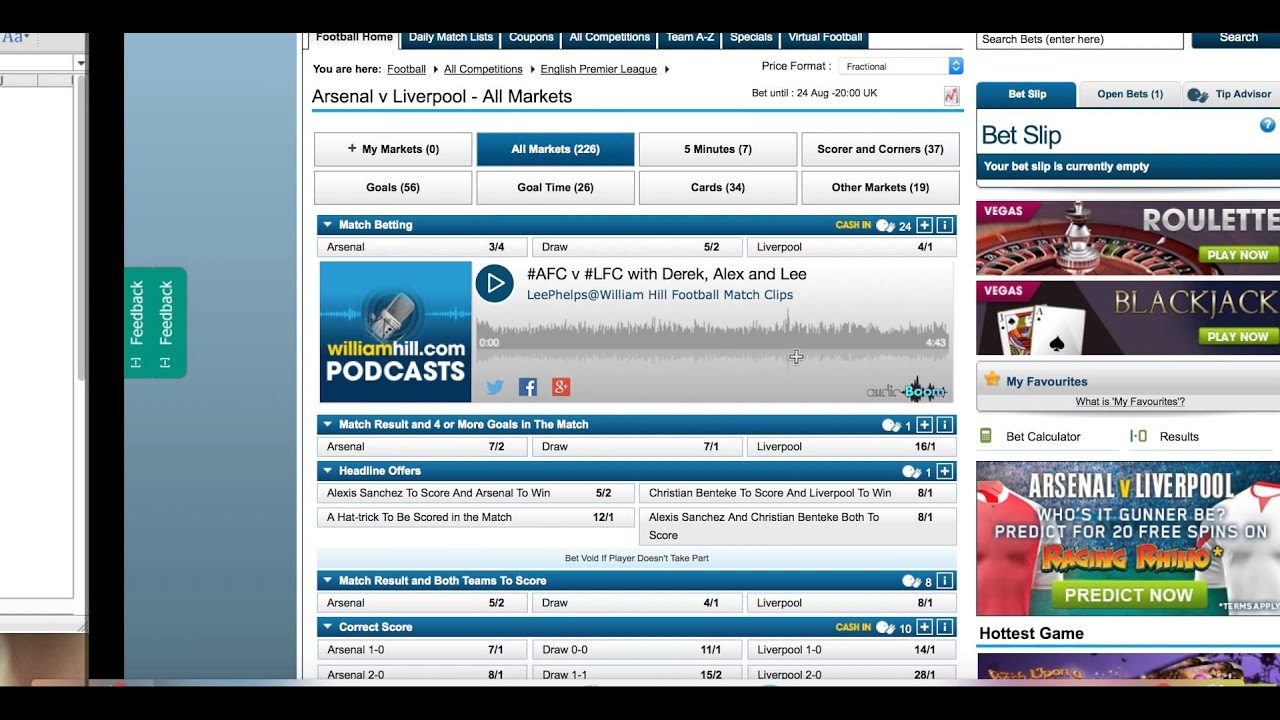The image size is (1280, 720).
Task: Click Predict Now on Arsenal v Liverpool promo
Action: tap(1128, 595)
